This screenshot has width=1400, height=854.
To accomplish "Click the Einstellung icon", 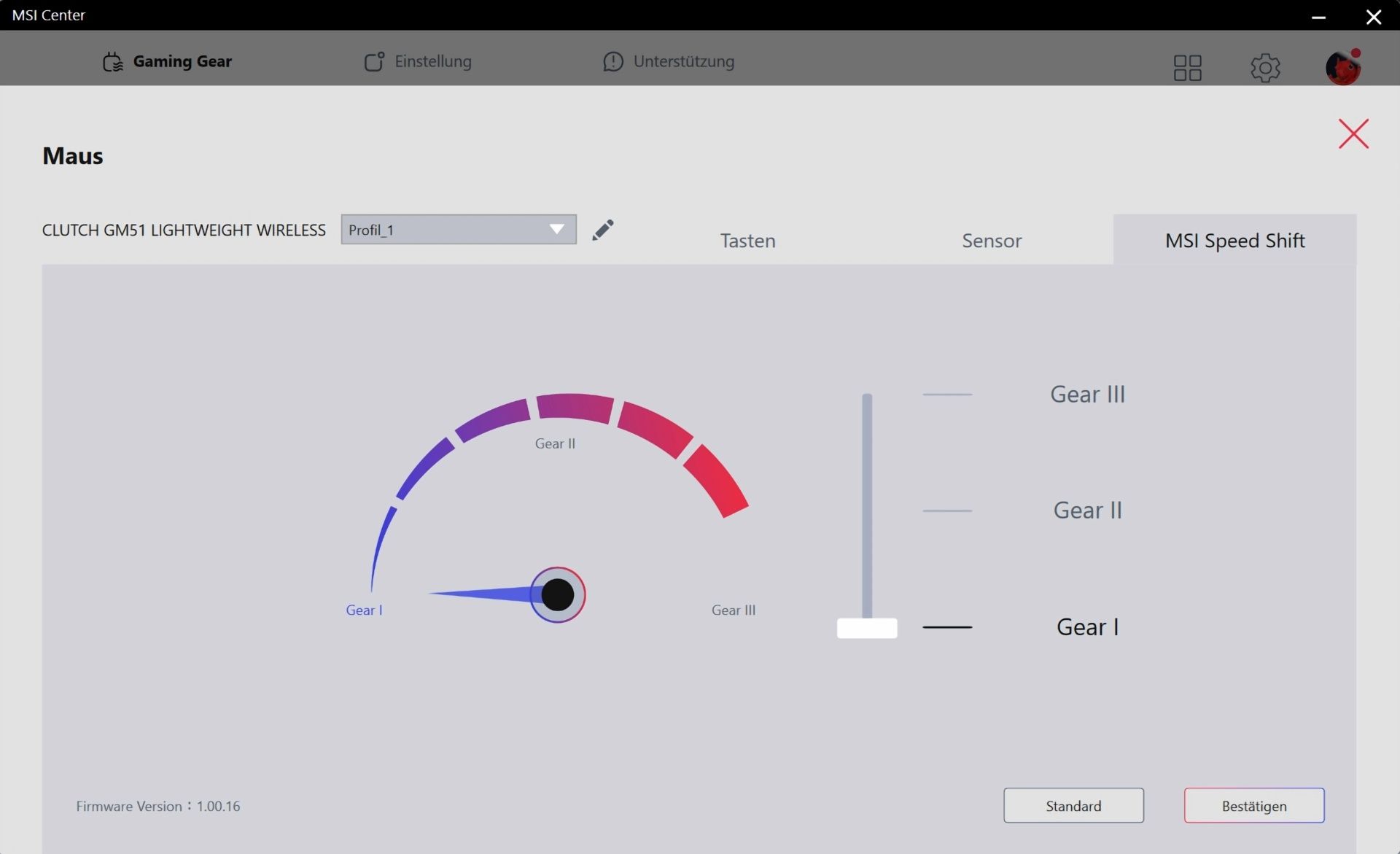I will pyautogui.click(x=374, y=62).
